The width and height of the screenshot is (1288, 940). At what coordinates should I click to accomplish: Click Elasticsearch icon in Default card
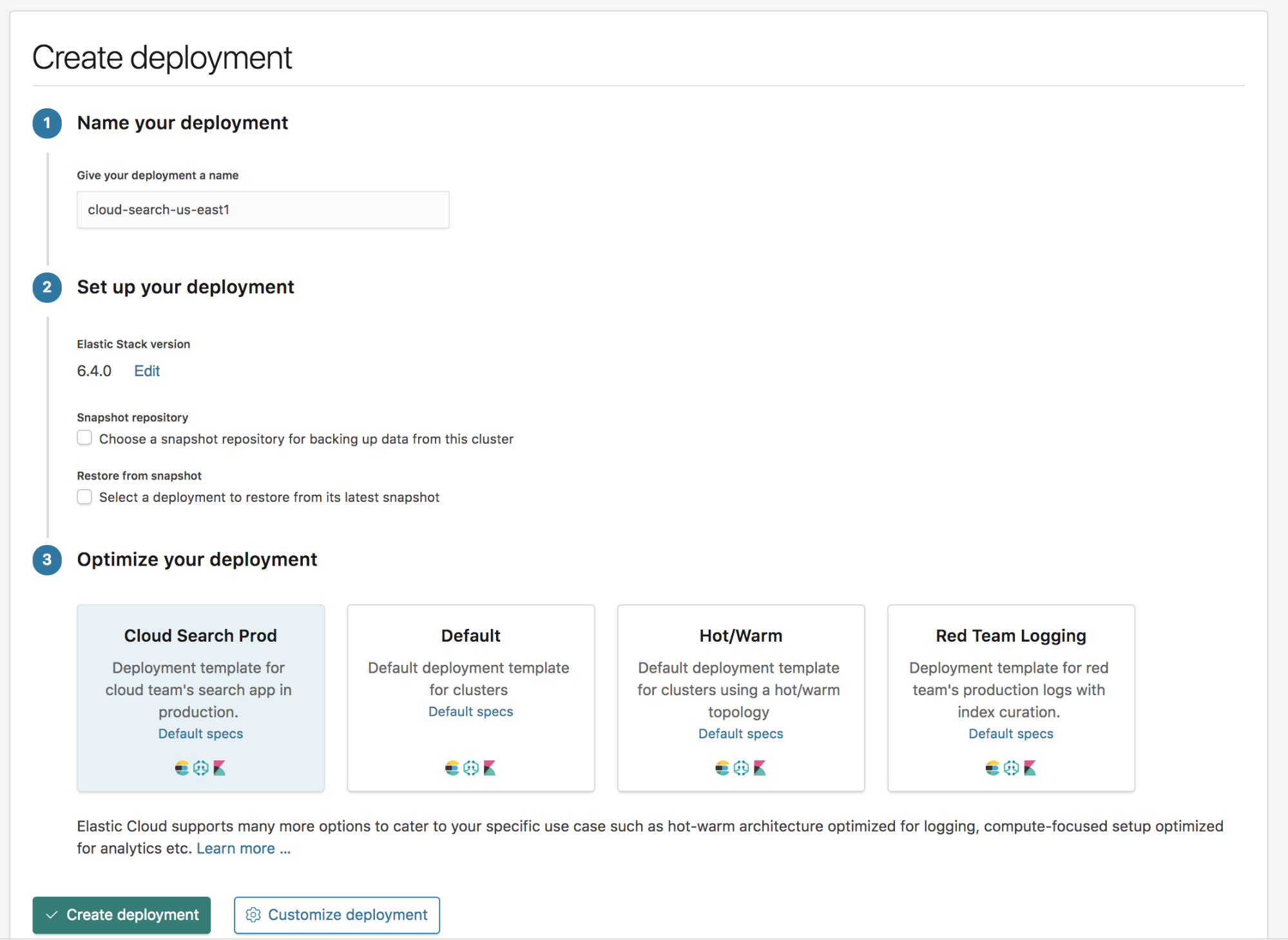[452, 768]
